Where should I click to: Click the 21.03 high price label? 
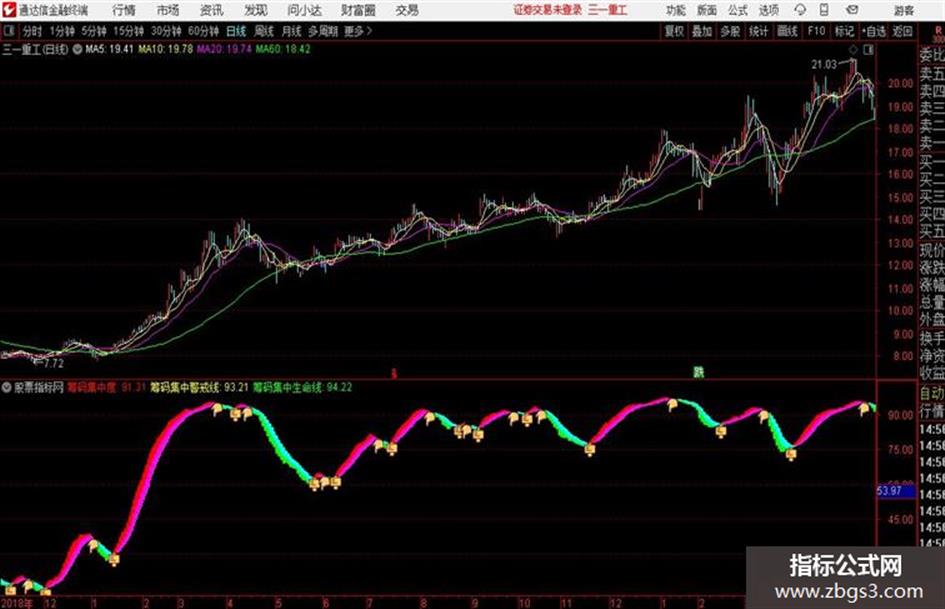pyautogui.click(x=824, y=65)
